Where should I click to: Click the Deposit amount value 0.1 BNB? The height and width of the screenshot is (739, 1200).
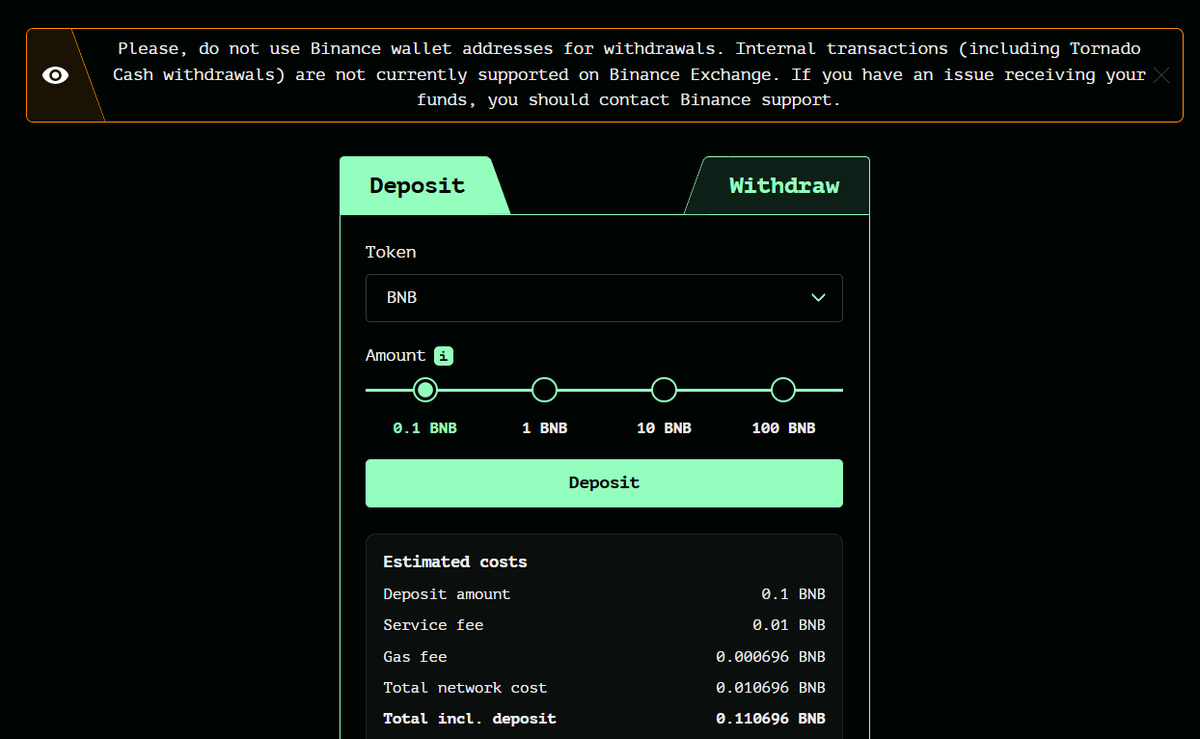(x=793, y=594)
